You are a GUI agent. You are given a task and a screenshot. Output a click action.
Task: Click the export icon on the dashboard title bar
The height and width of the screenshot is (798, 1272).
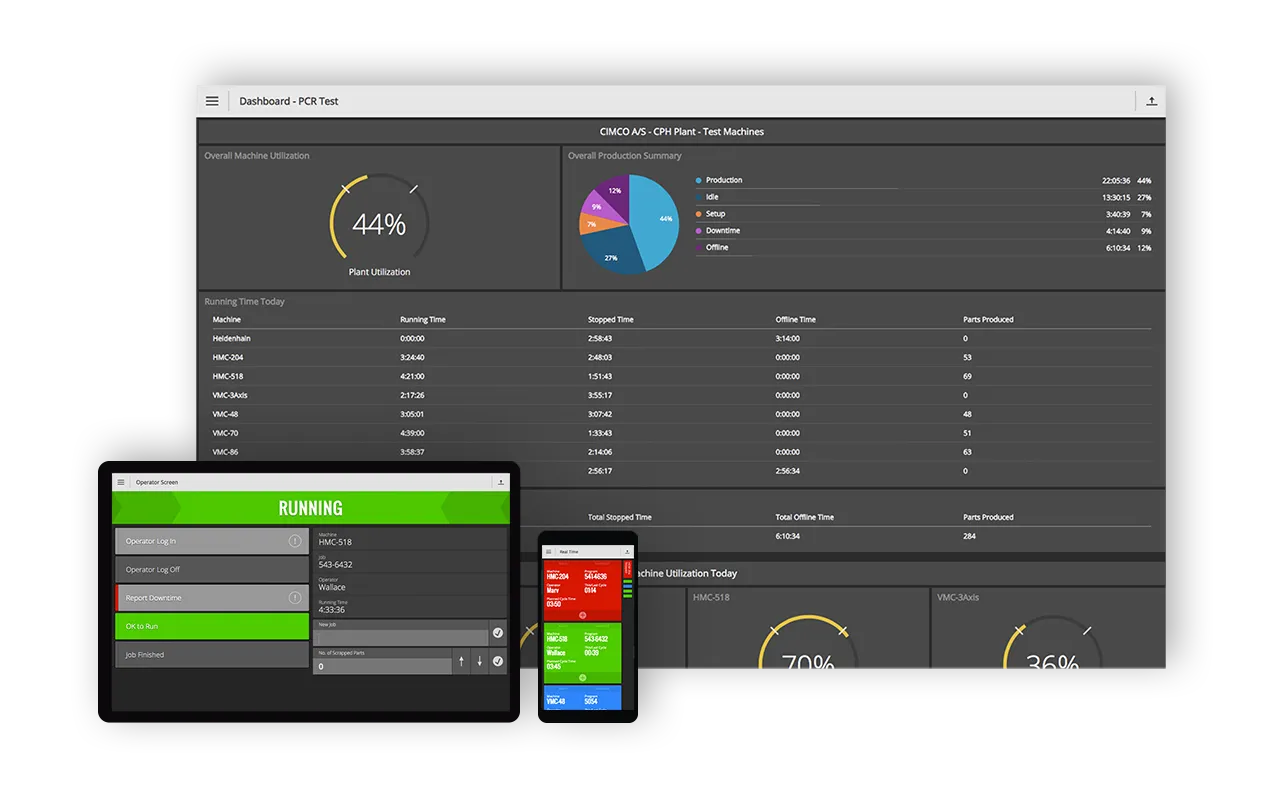click(1150, 100)
